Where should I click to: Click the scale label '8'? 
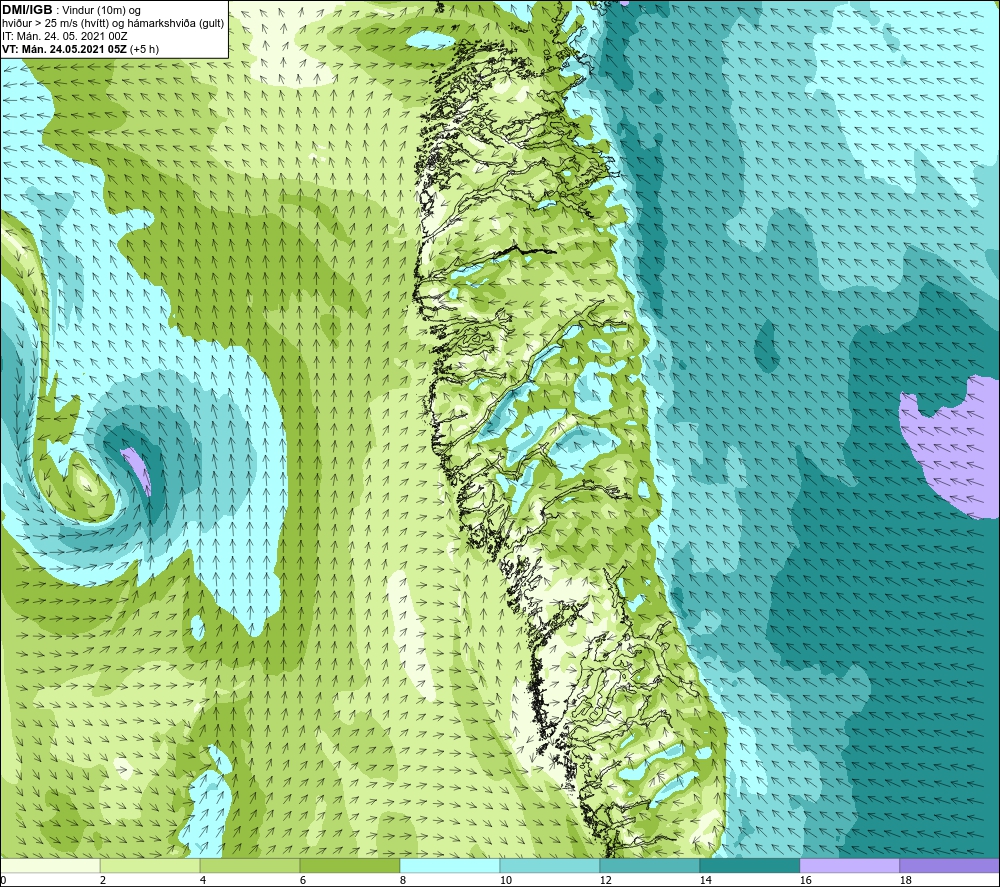(403, 880)
